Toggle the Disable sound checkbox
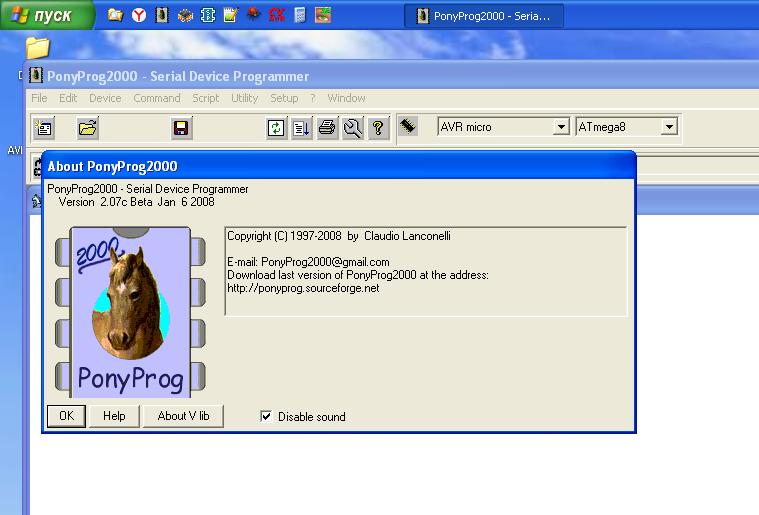 pyautogui.click(x=266, y=416)
